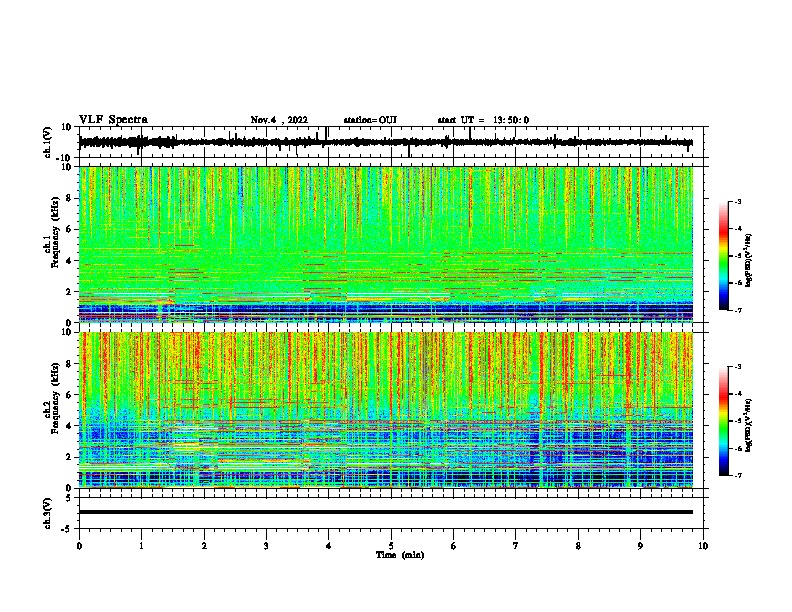This screenshot has width=792, height=612.
Task: Select the station name label in the header
Action: click(x=370, y=120)
